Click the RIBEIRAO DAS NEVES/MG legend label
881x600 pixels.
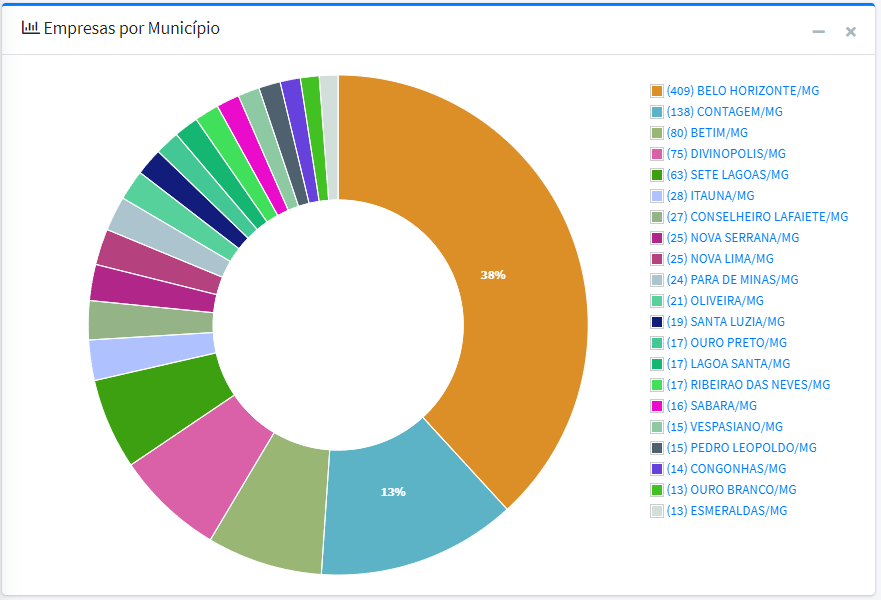(748, 385)
